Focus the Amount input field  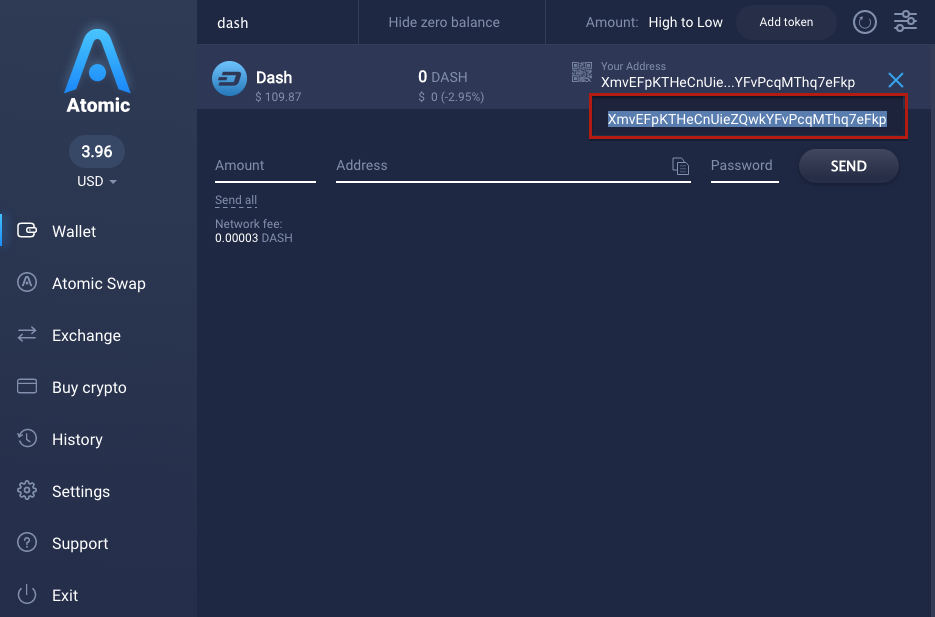pyautogui.click(x=265, y=166)
